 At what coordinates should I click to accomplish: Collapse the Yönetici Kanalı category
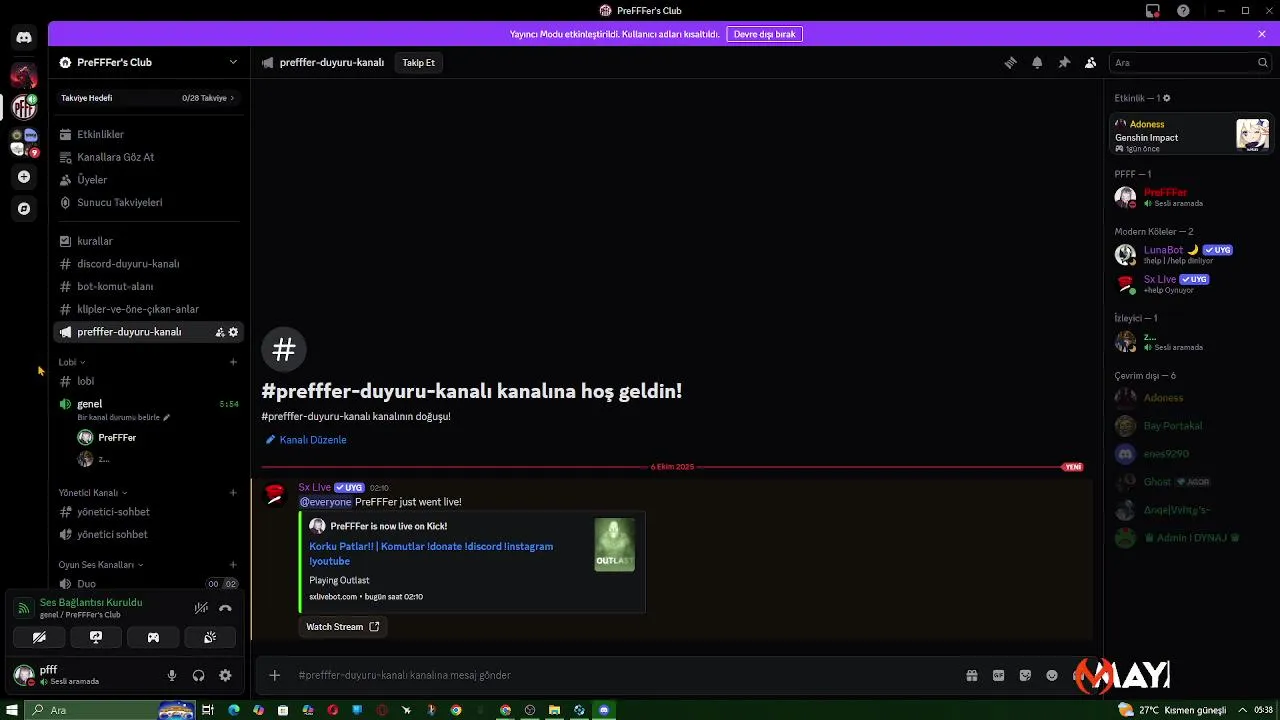click(x=93, y=492)
